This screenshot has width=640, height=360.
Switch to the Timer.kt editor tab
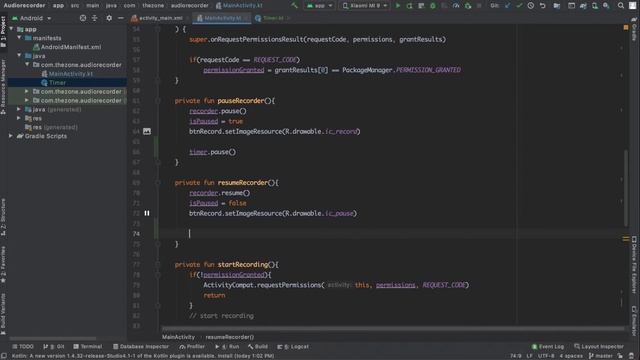(x=272, y=18)
